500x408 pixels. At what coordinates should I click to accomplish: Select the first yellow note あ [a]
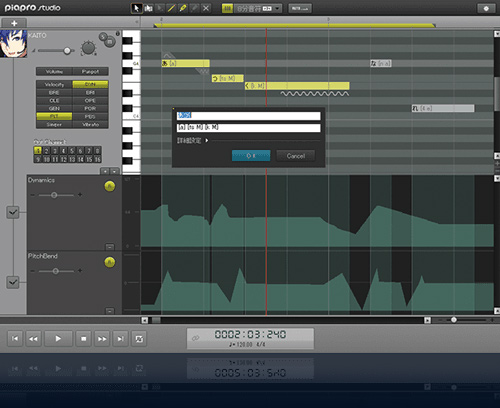(x=185, y=63)
